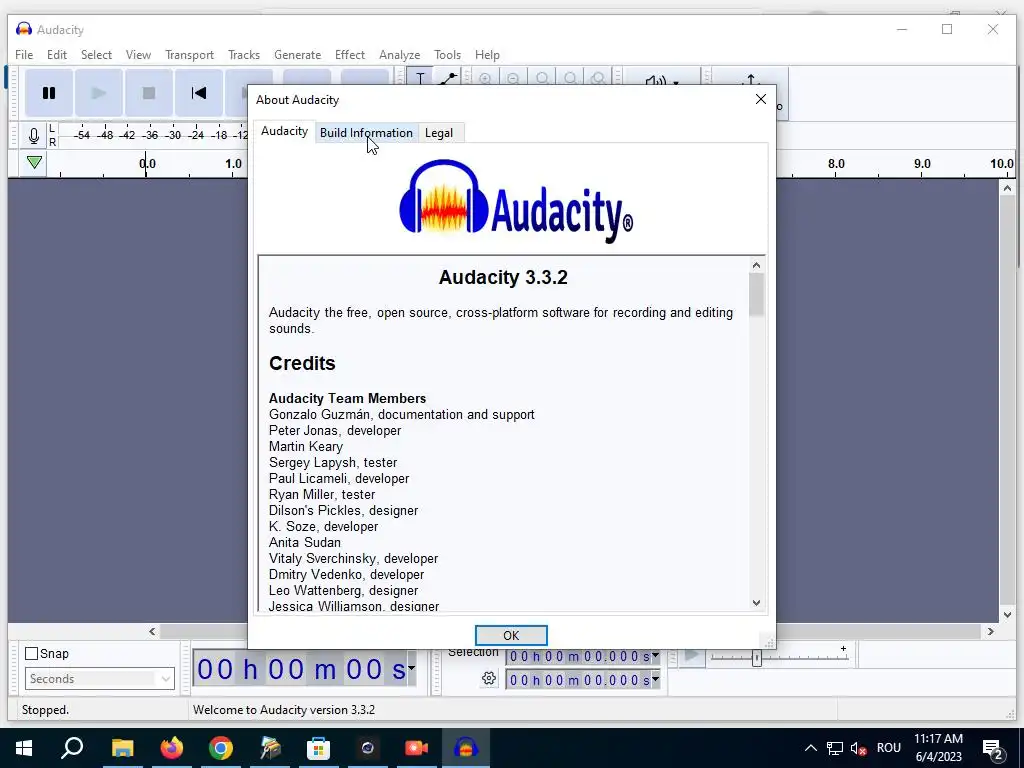Open taskbar Search magnifier
Viewport: 1024px width, 768px height.
[72, 748]
